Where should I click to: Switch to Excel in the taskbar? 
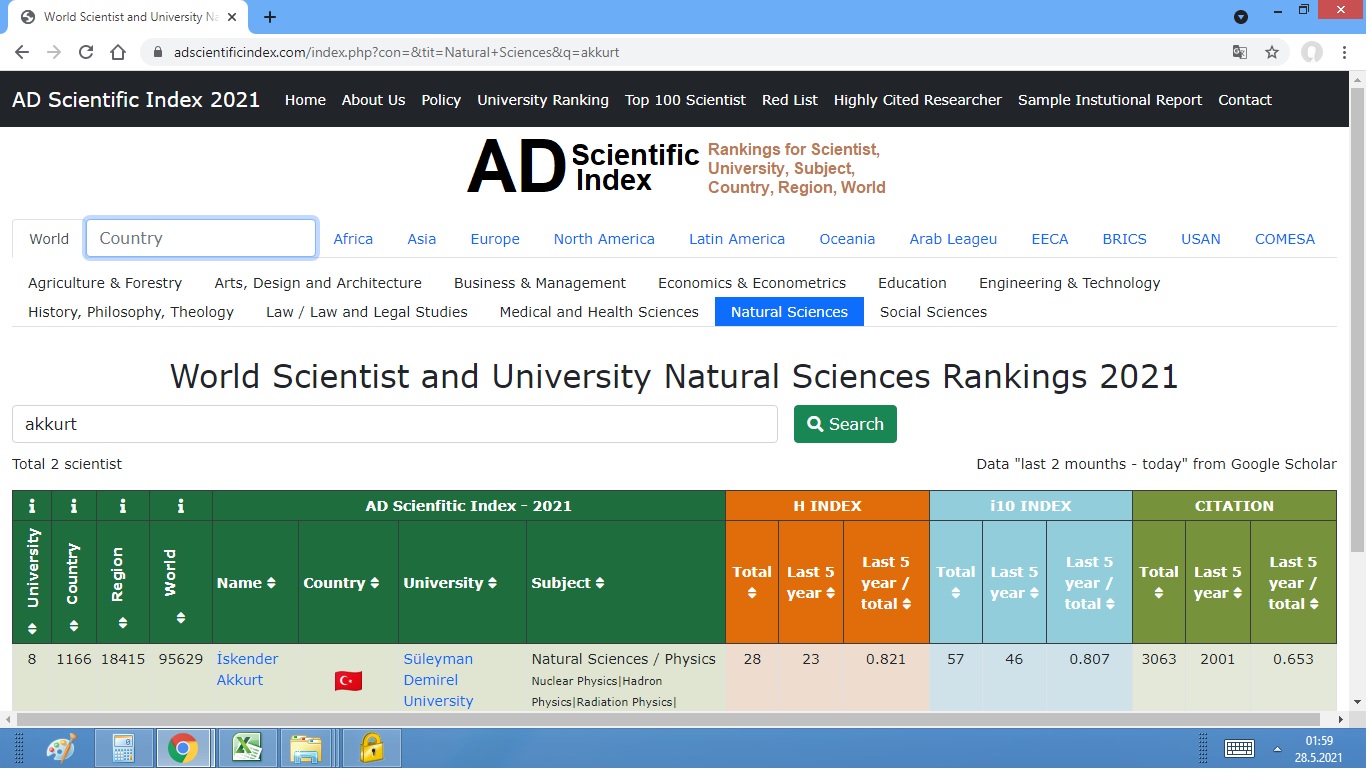tap(246, 748)
